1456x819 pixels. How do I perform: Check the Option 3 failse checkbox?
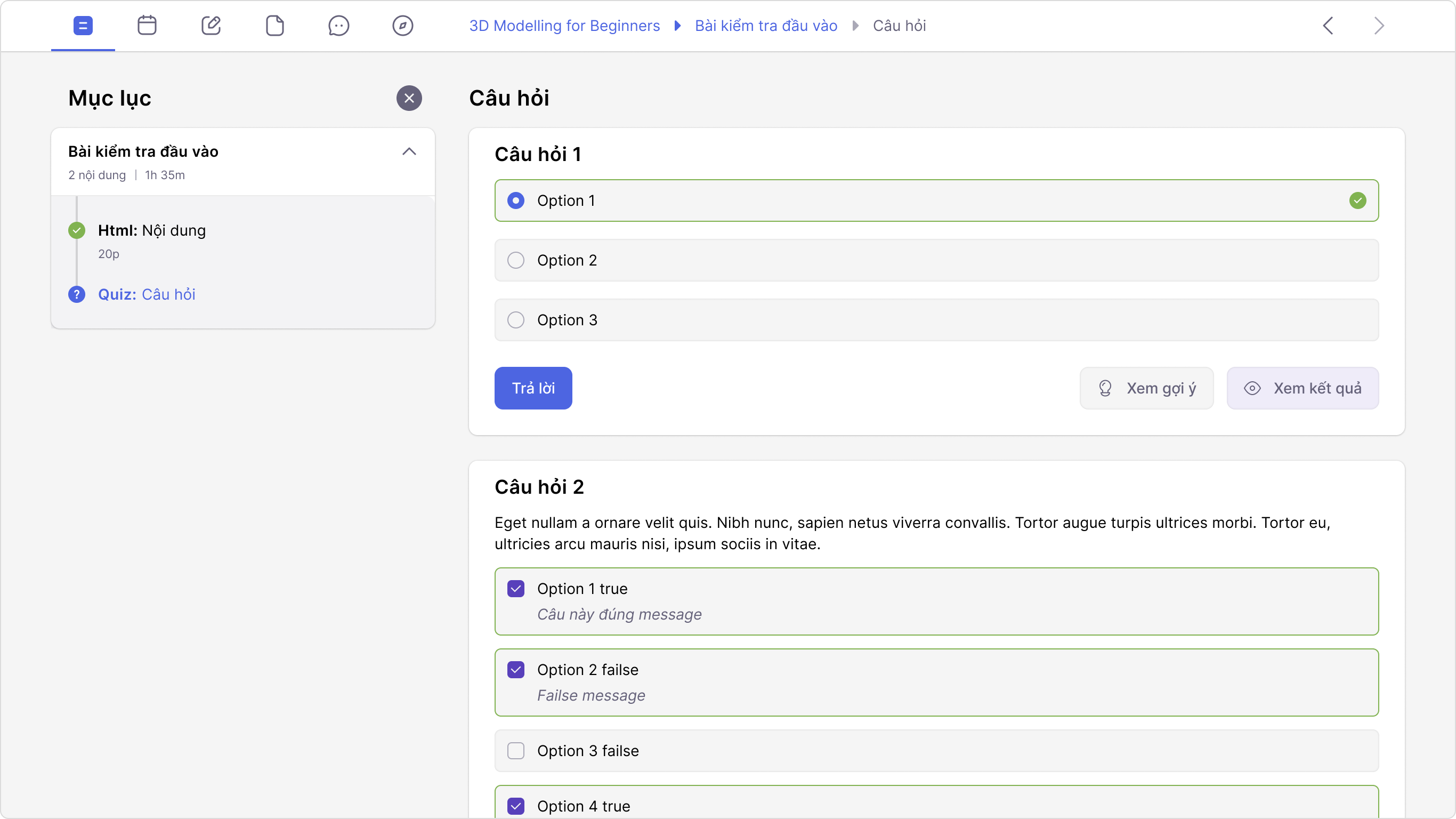515,751
